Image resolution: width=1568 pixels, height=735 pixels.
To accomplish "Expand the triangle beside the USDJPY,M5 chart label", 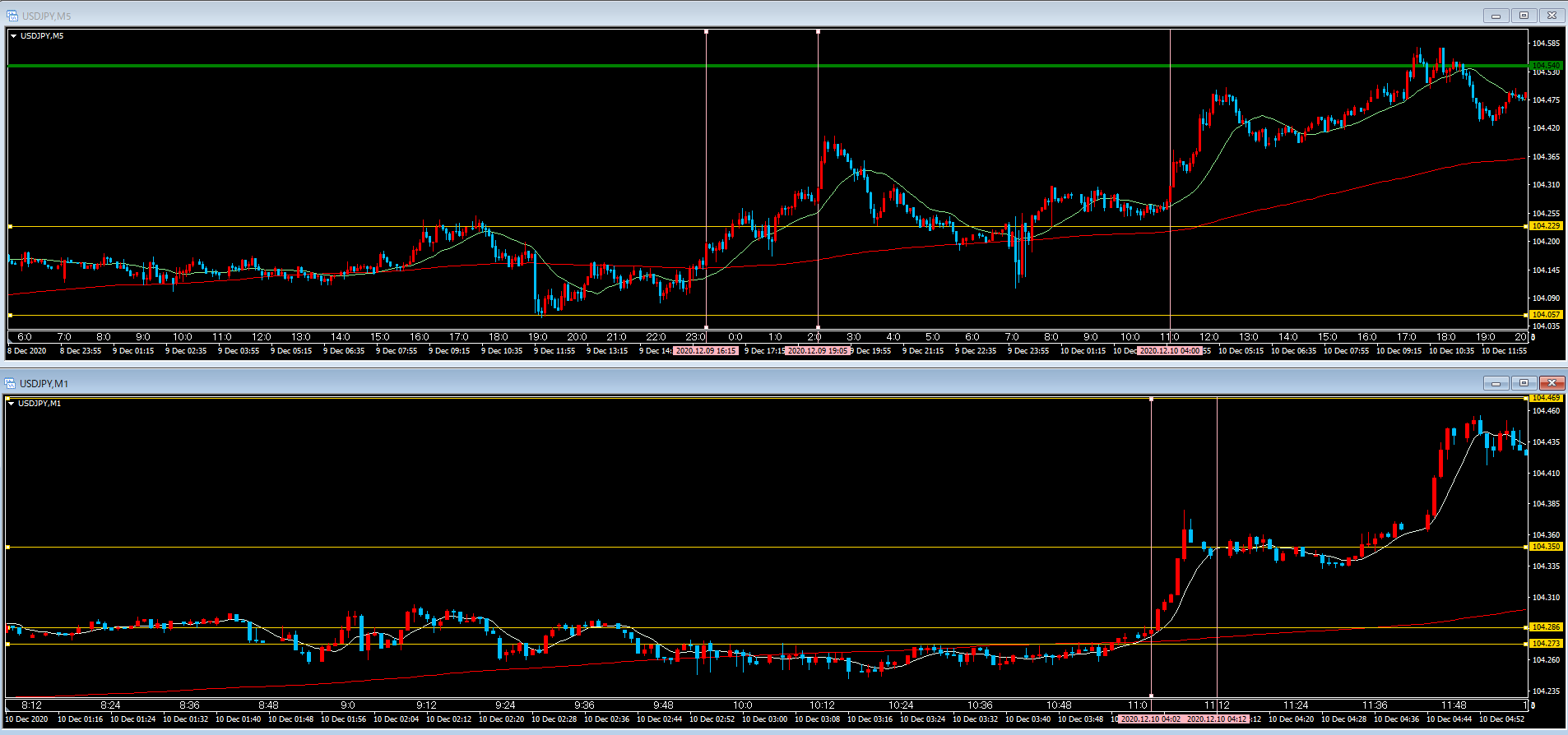I will coord(13,36).
